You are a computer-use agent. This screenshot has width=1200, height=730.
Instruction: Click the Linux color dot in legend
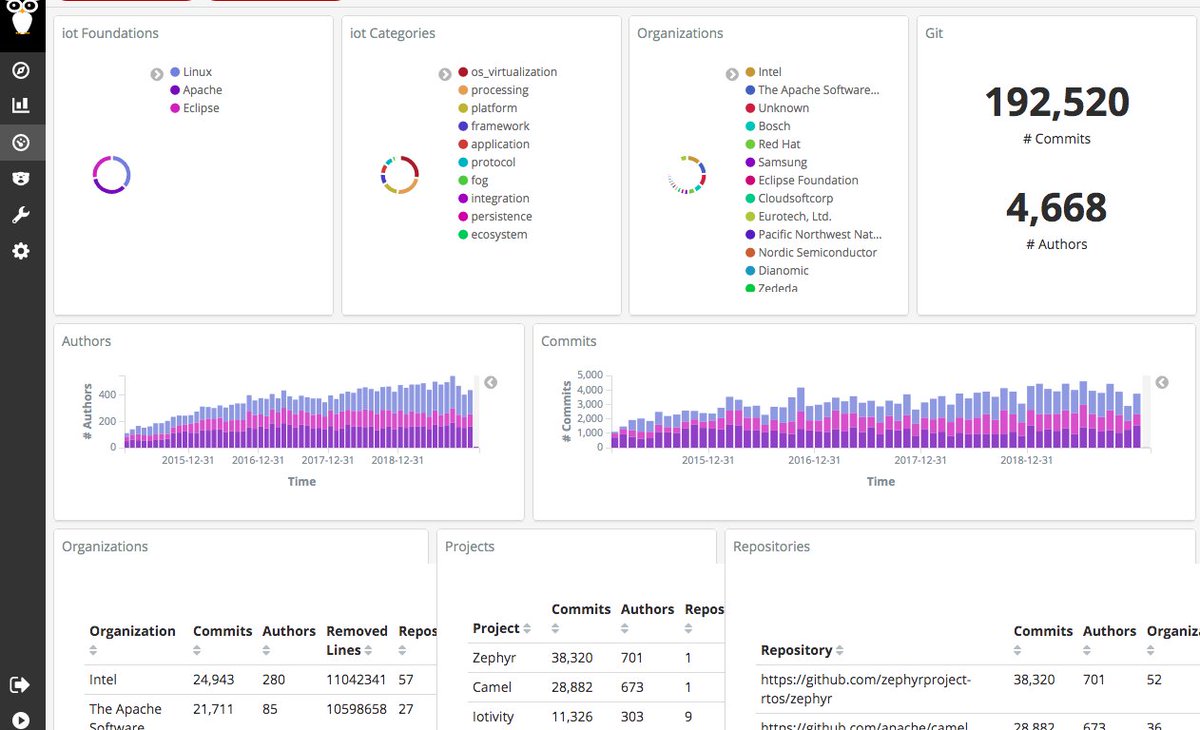coord(175,72)
